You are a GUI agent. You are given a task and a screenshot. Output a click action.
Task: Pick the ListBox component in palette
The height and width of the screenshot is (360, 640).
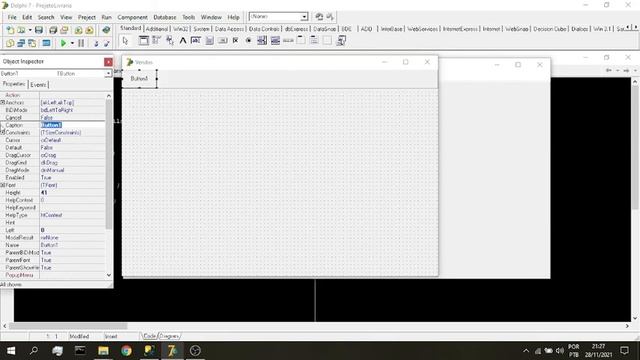click(262, 40)
